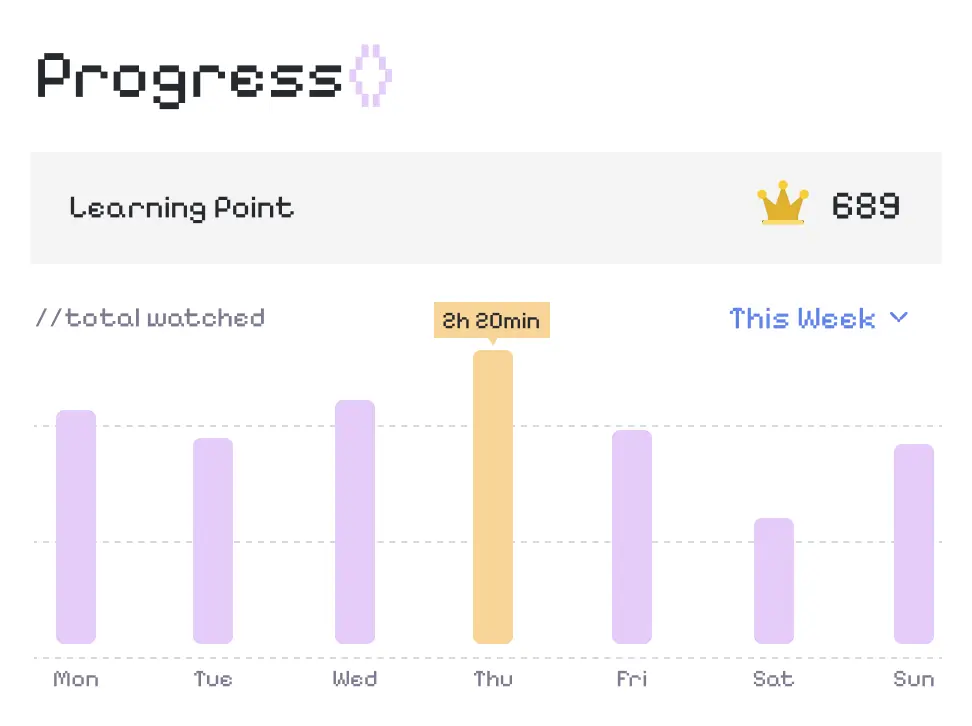
Task: Click the Progress heading title
Action: [x=190, y=76]
